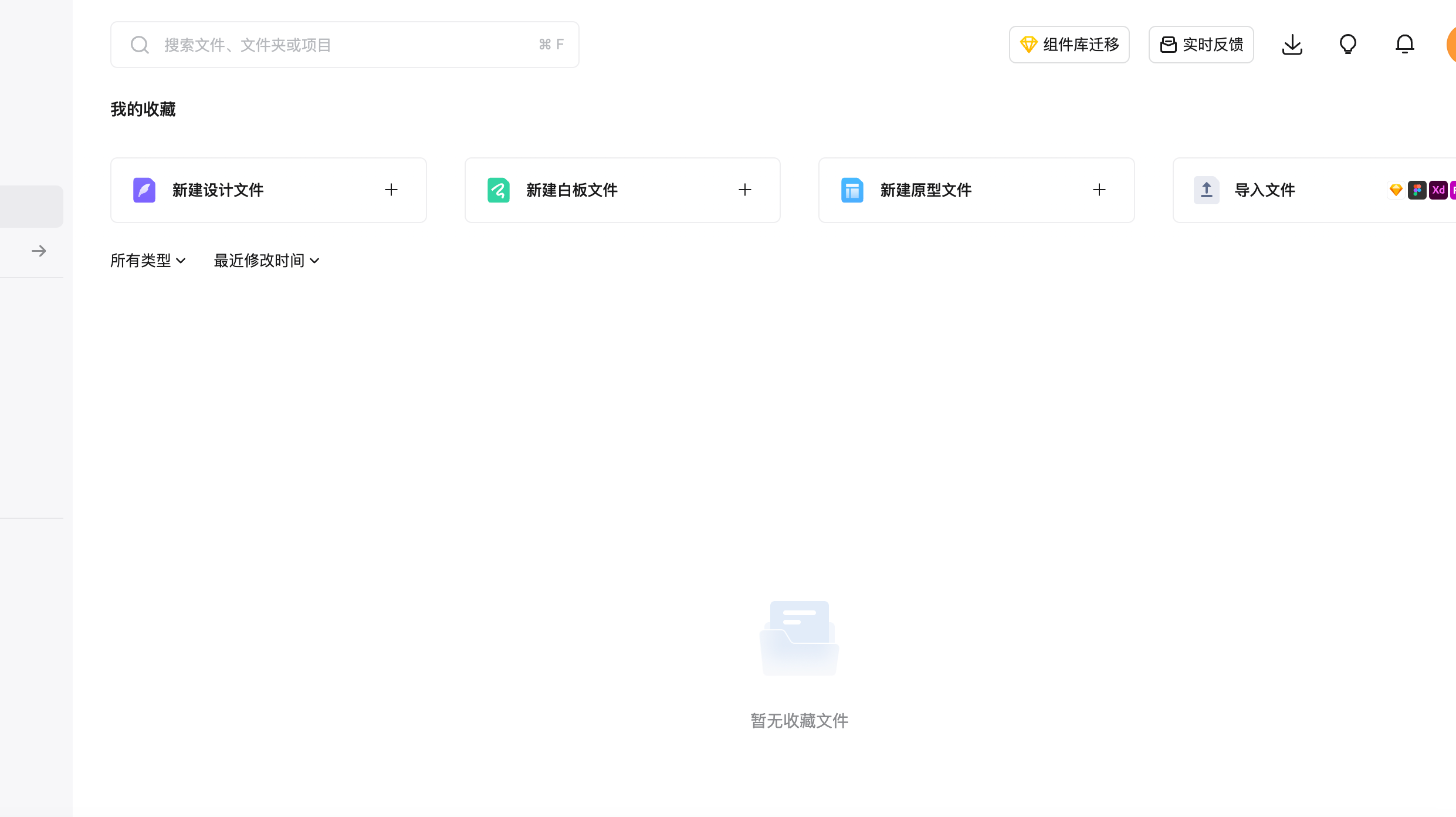
Task: Open the notifications bell
Action: [x=1404, y=45]
